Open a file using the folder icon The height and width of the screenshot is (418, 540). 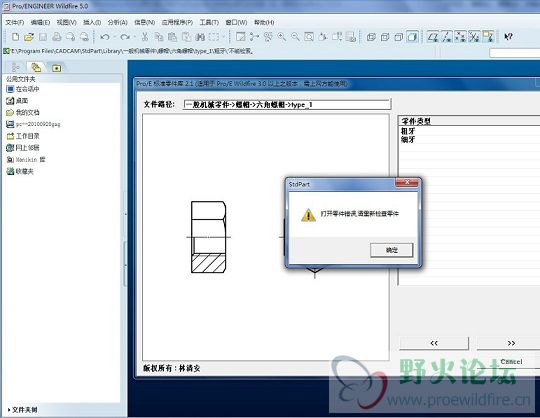click(29, 36)
